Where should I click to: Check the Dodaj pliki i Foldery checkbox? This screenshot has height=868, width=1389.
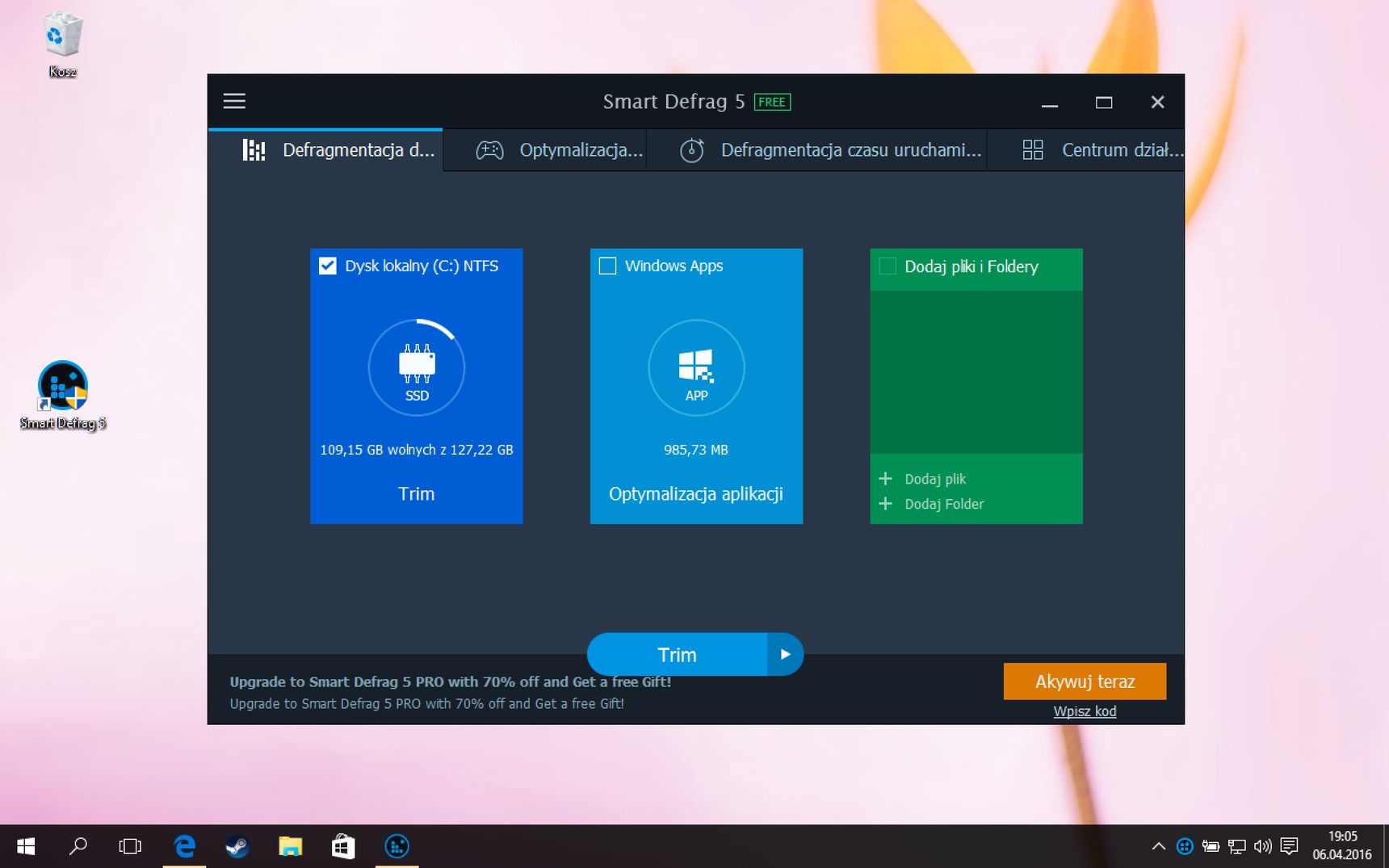[888, 266]
